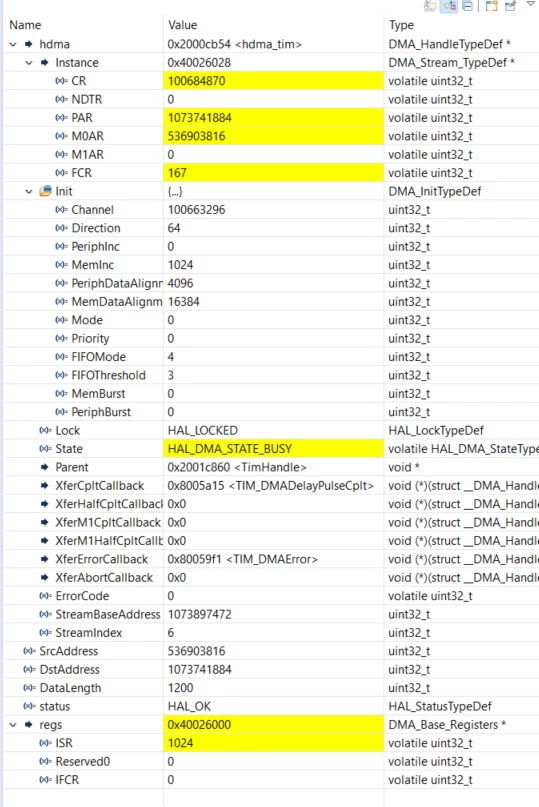Collapse the regs pointer node
Viewport: 539px width, 807px height.
click(x=13, y=725)
